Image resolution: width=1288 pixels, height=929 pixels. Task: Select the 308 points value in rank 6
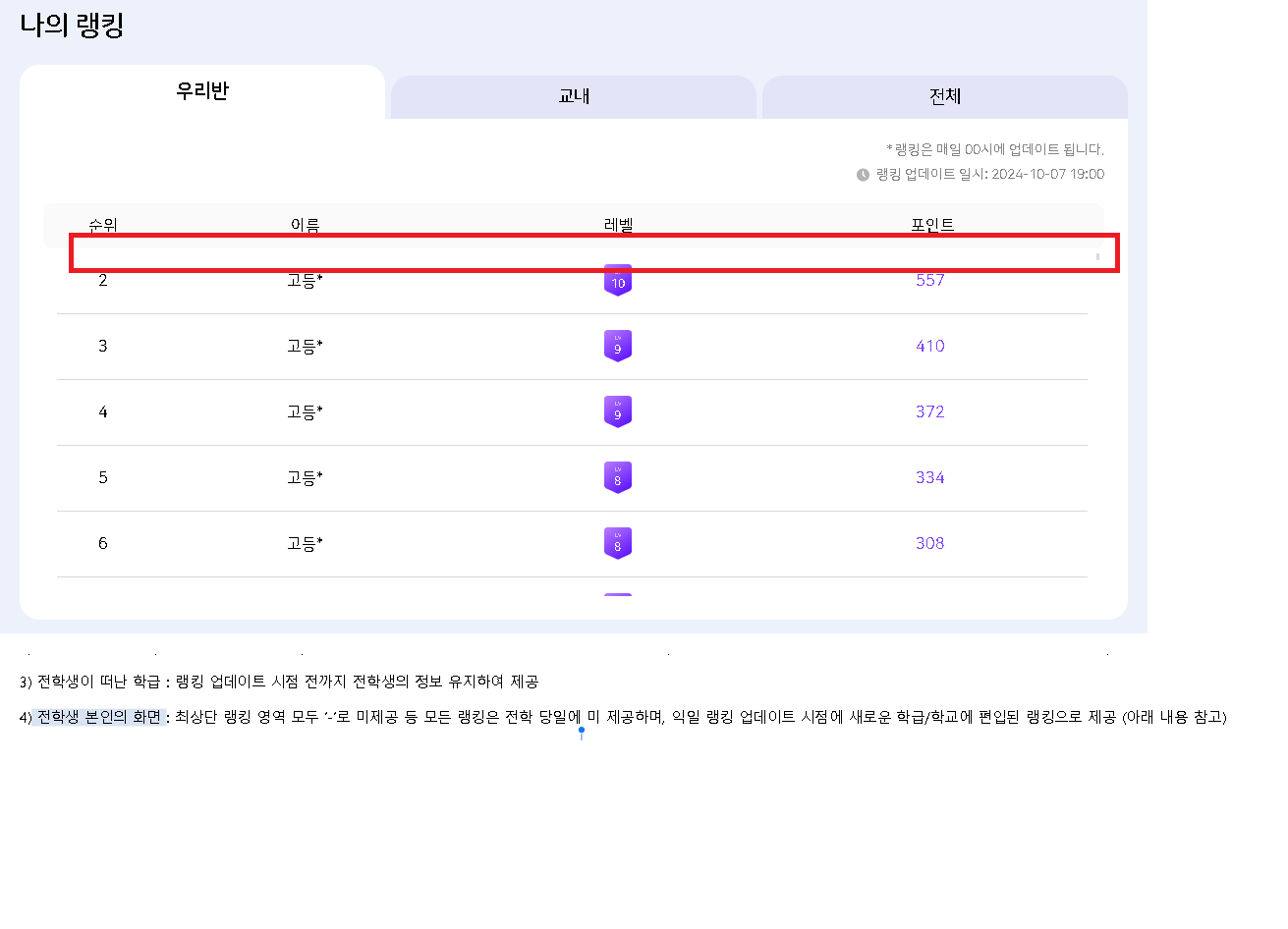[x=929, y=543]
